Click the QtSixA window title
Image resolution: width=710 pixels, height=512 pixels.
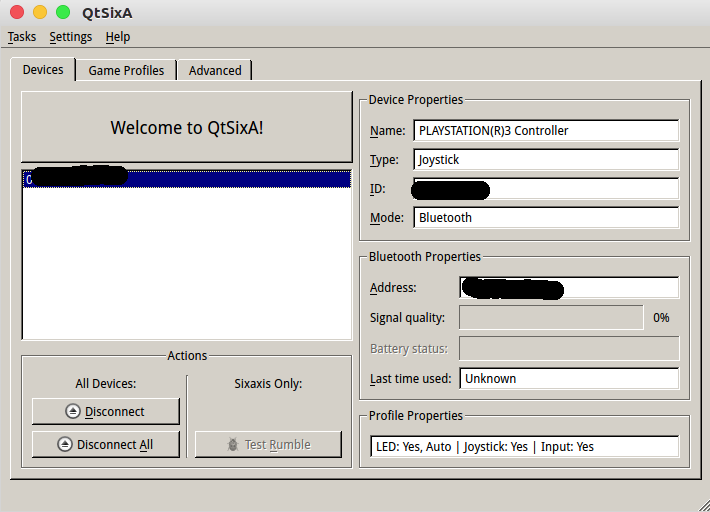pos(107,13)
